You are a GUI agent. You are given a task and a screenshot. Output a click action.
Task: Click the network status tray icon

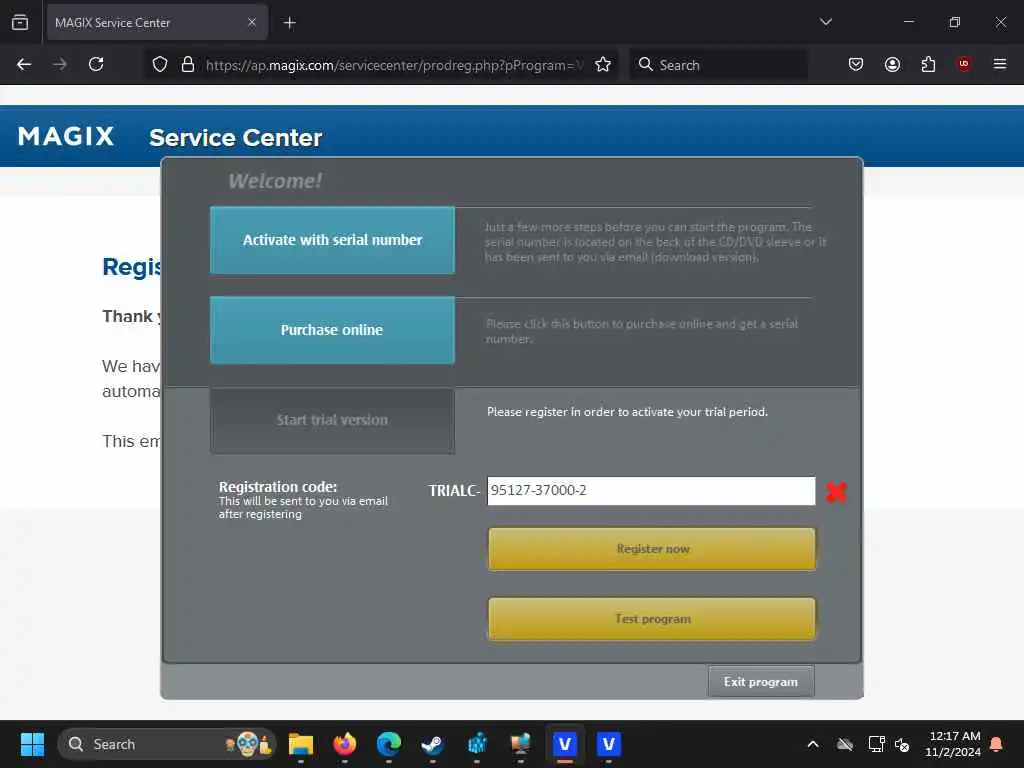pyautogui.click(x=876, y=744)
